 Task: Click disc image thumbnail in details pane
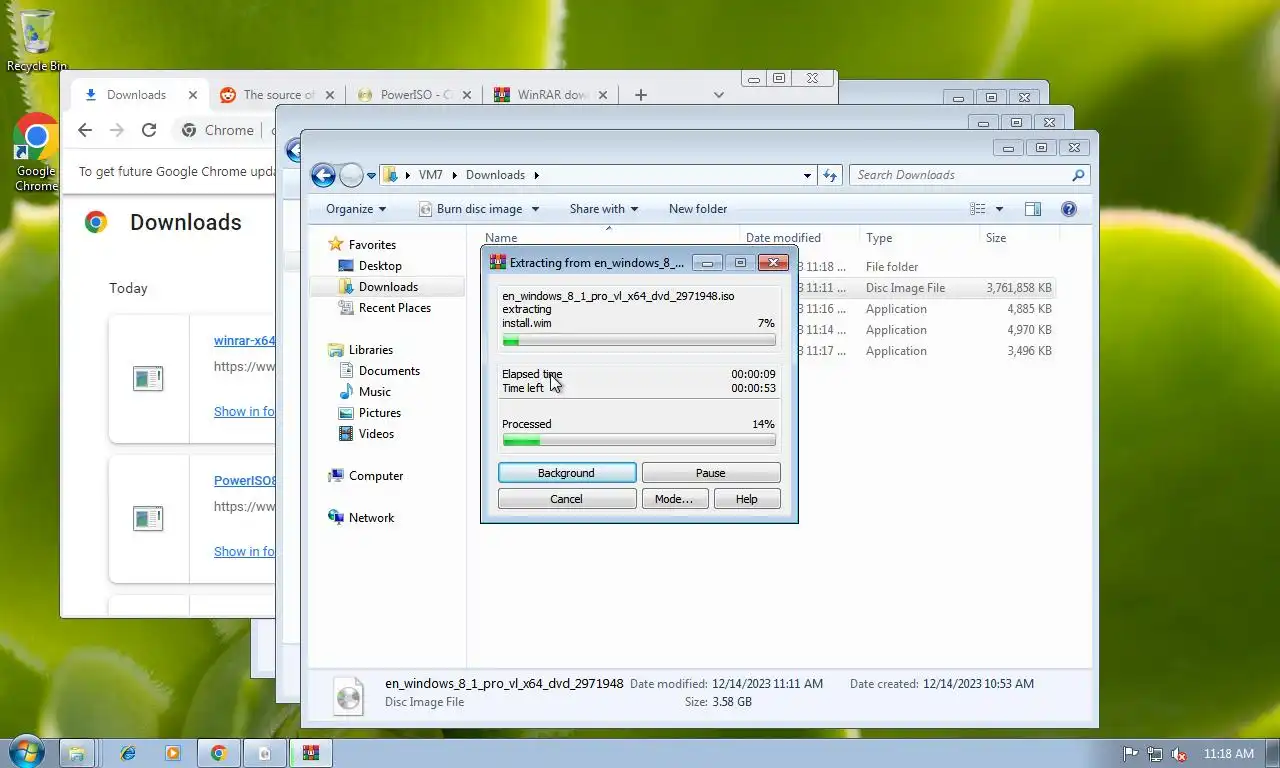[x=348, y=695]
